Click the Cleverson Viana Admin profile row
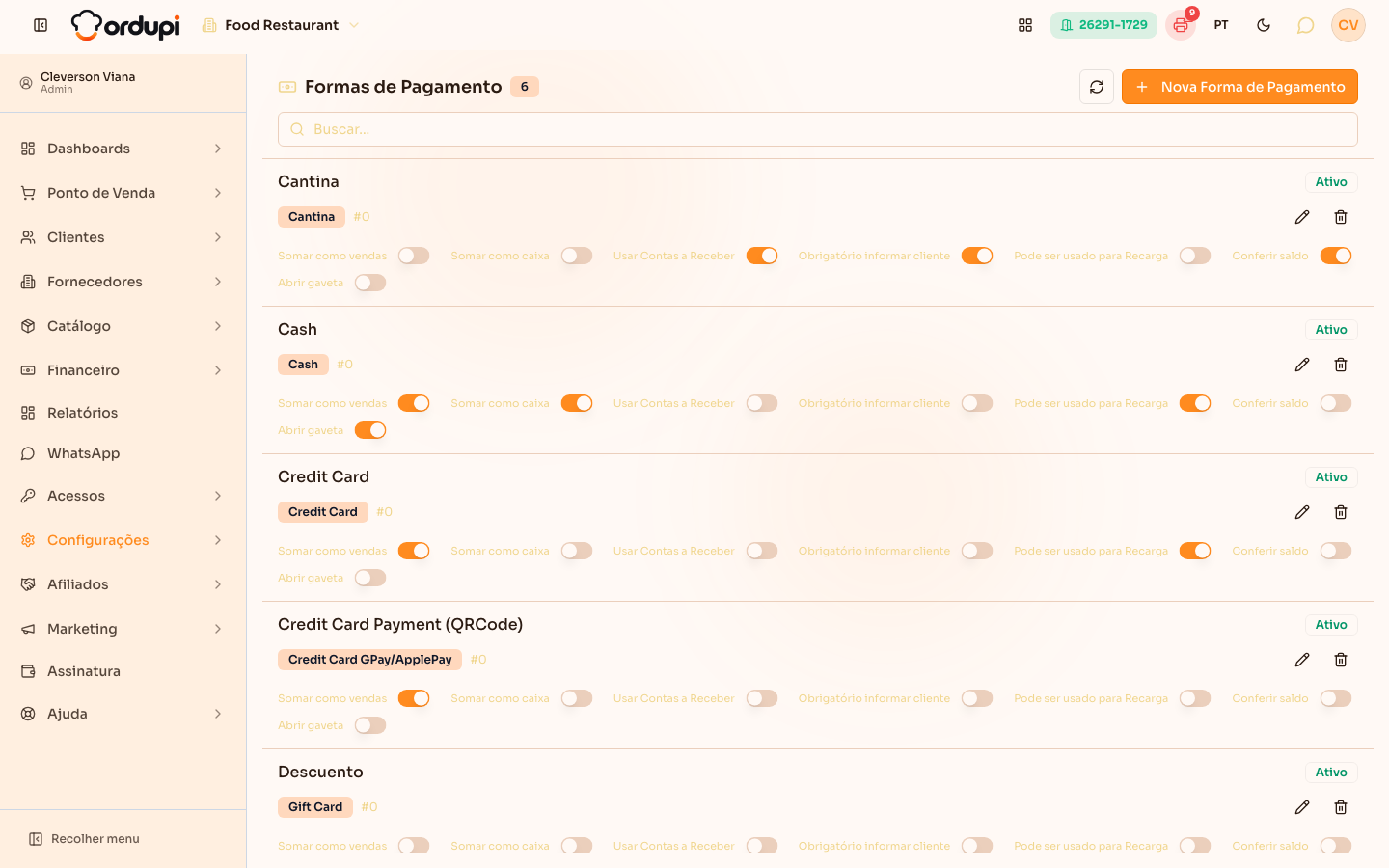 [123, 83]
